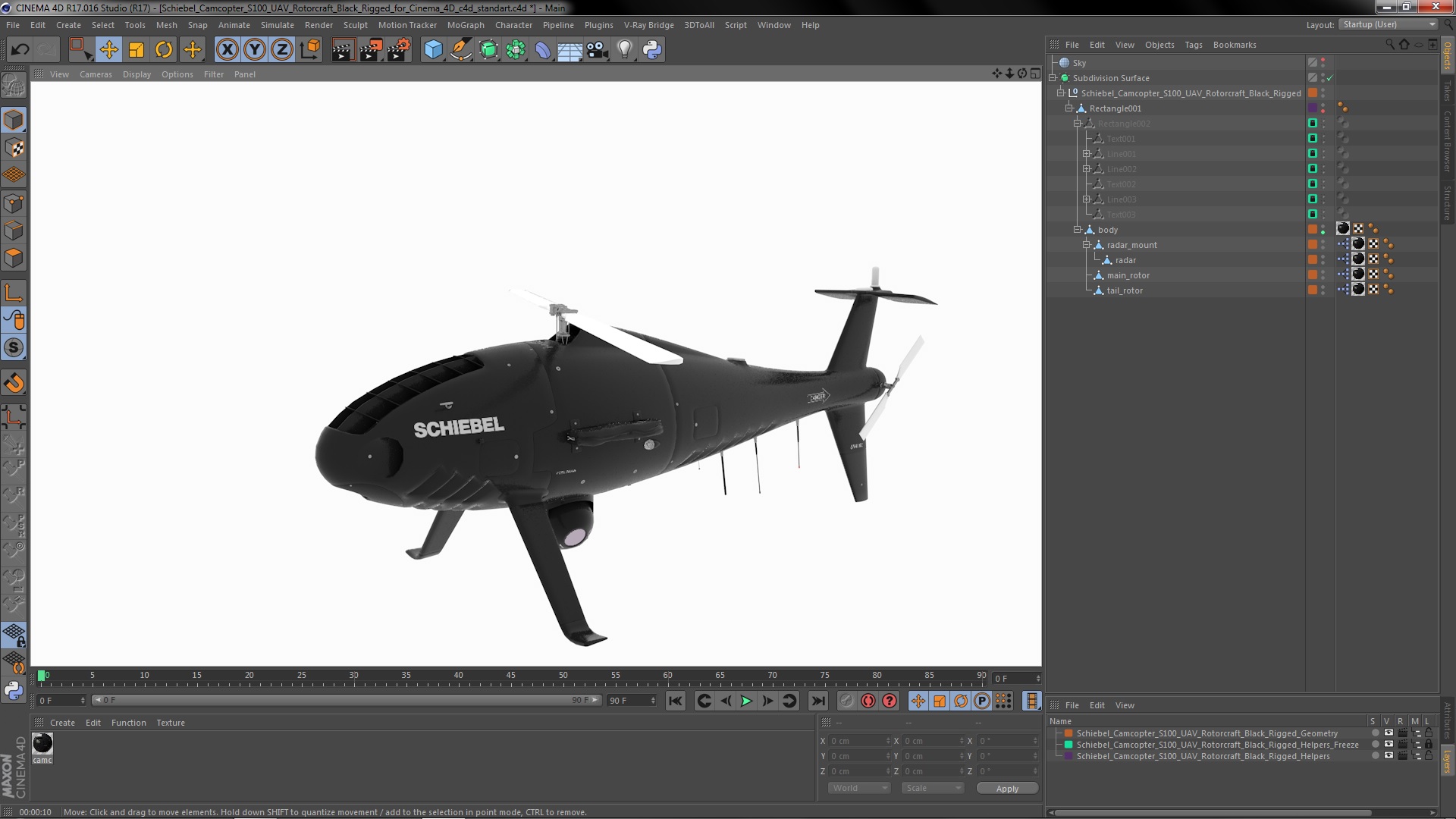
Task: Click the magnet tool icon in sidebar
Action: (14, 383)
